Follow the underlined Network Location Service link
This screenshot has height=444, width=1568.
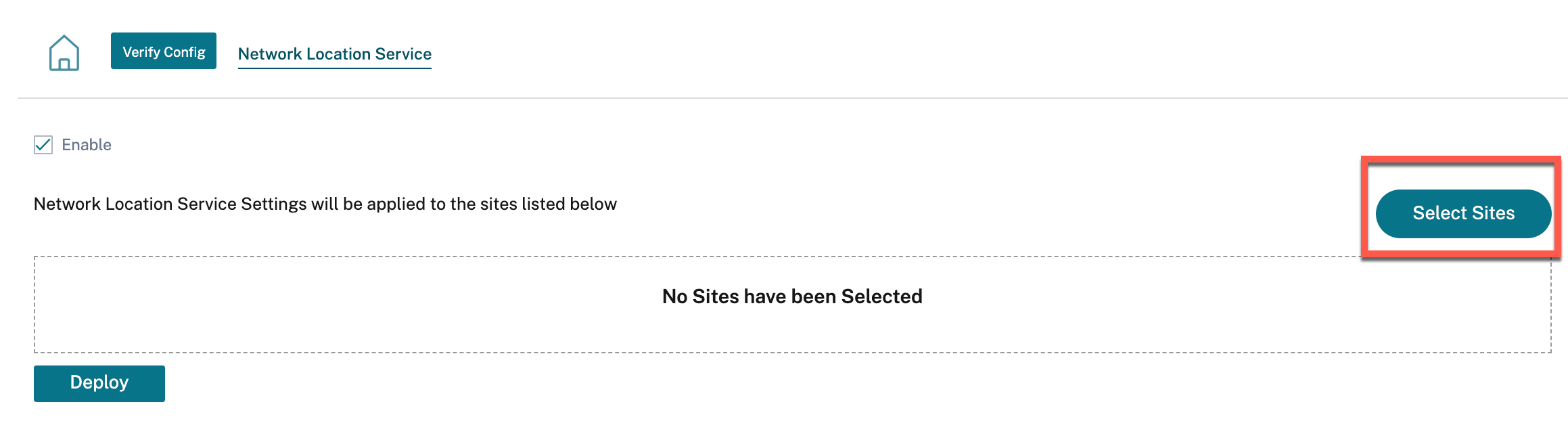[335, 54]
